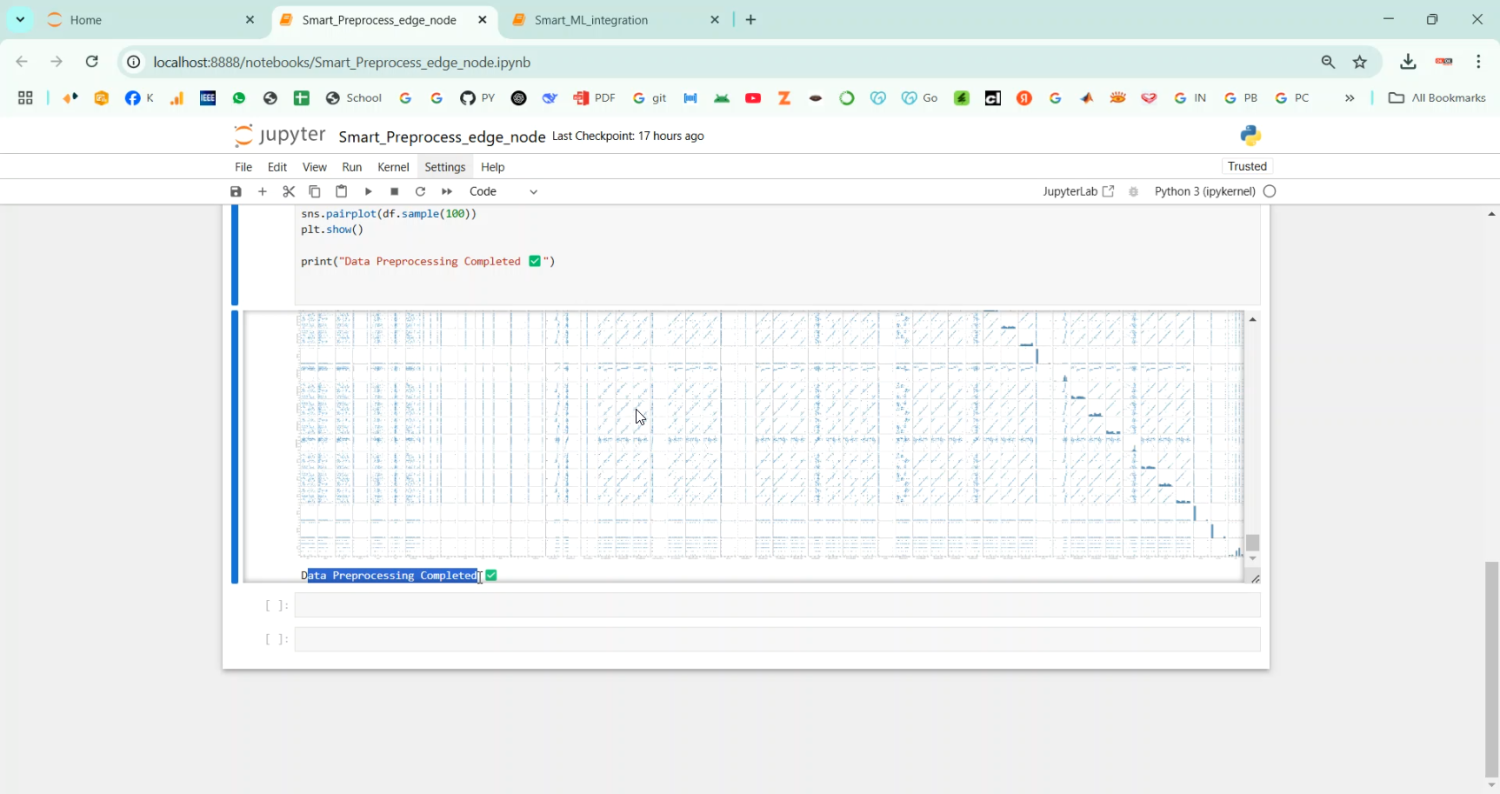
Task: Bookmark this page with the star icon
Action: tap(1359, 62)
